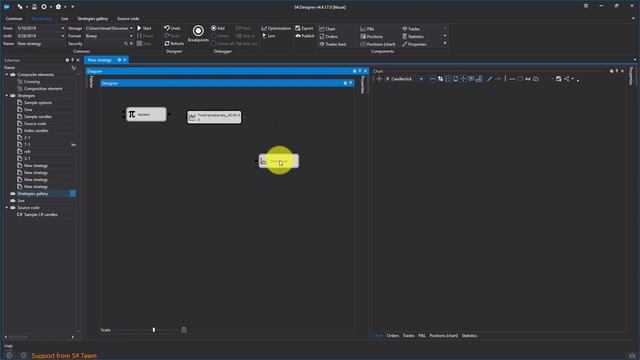Select the Delete breakpoint radio option

(x=220, y=36)
